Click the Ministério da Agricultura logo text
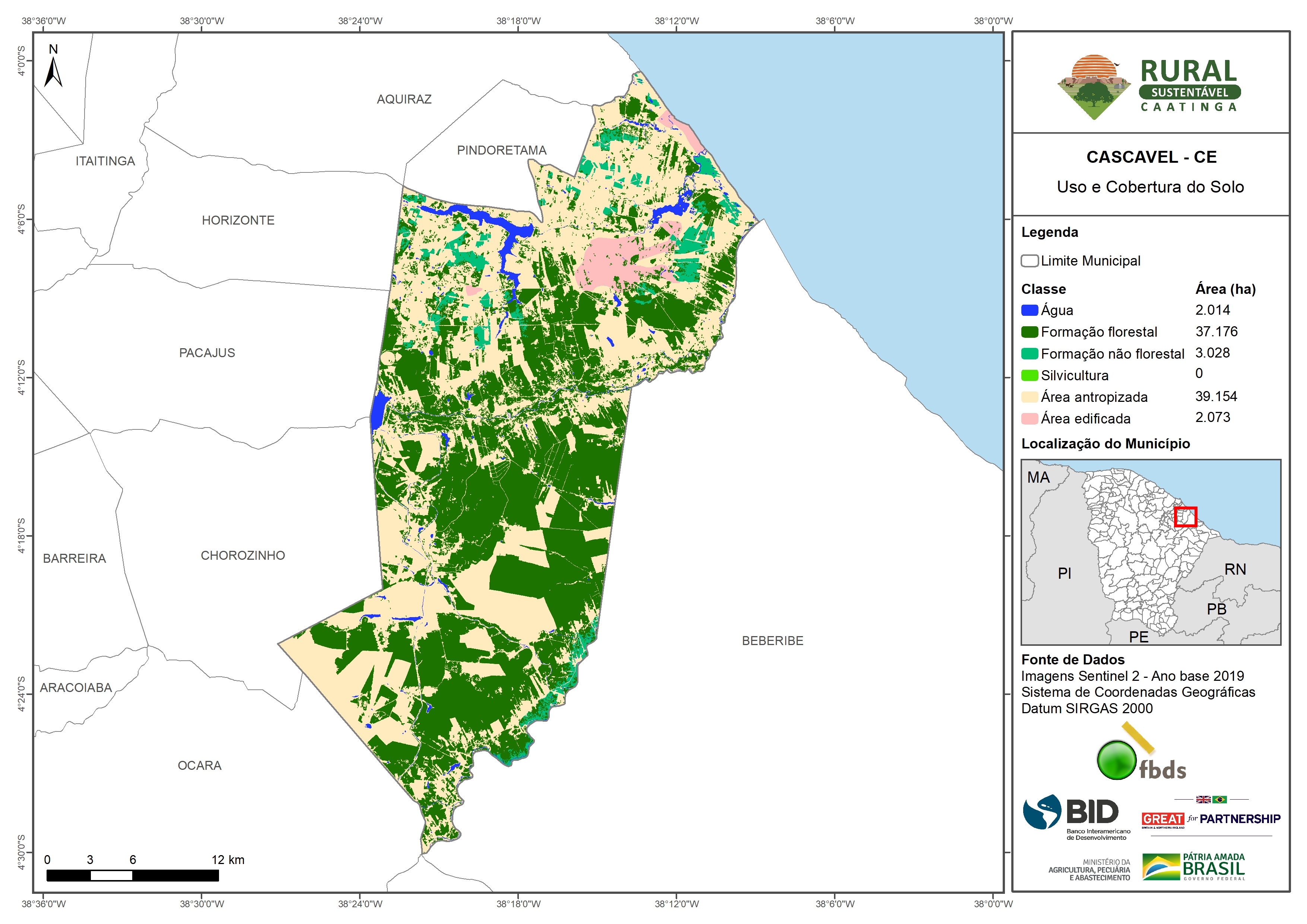 coord(1089,869)
